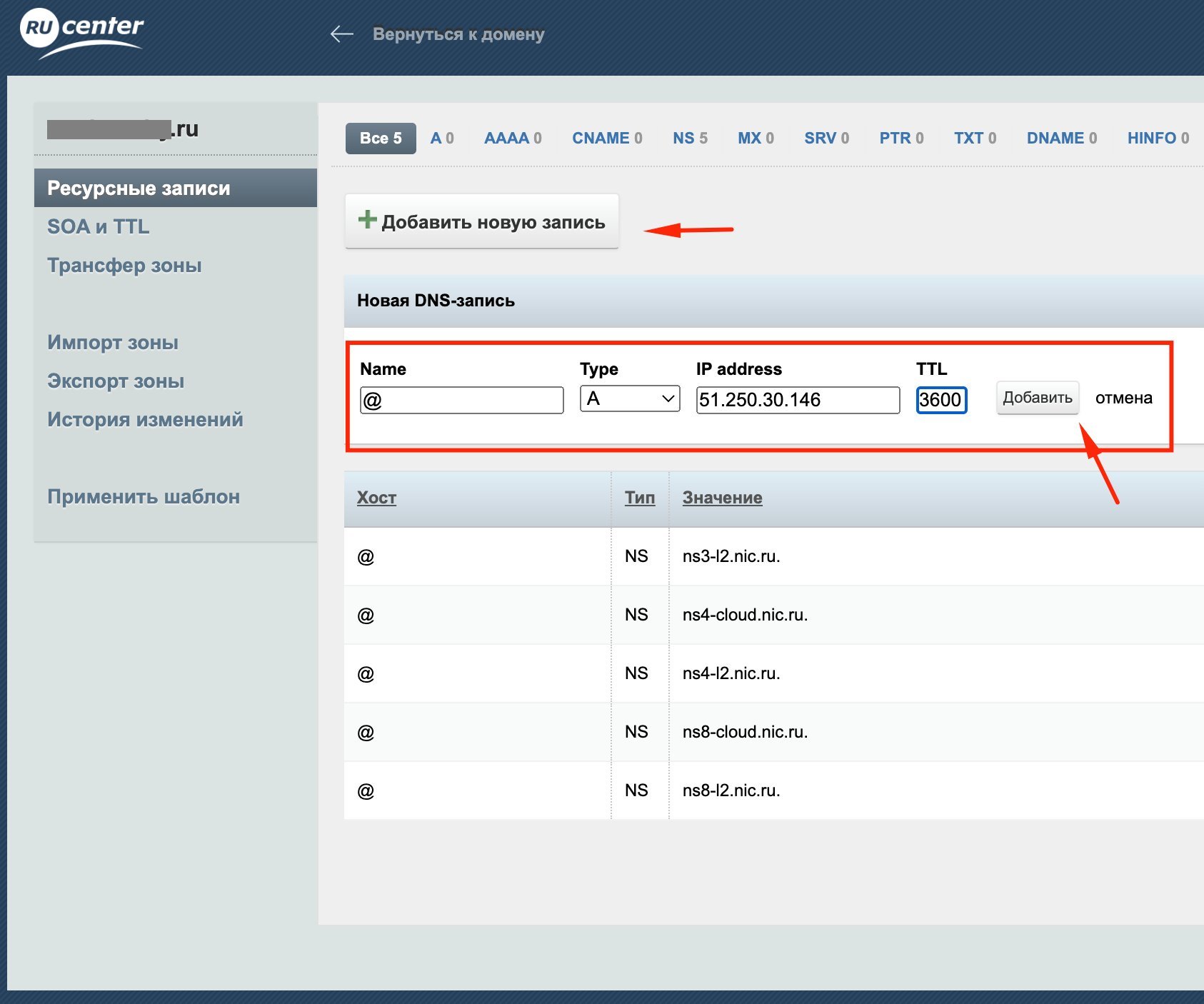Click NS type in ns3-l2.nic.ru. row

pyautogui.click(x=636, y=556)
